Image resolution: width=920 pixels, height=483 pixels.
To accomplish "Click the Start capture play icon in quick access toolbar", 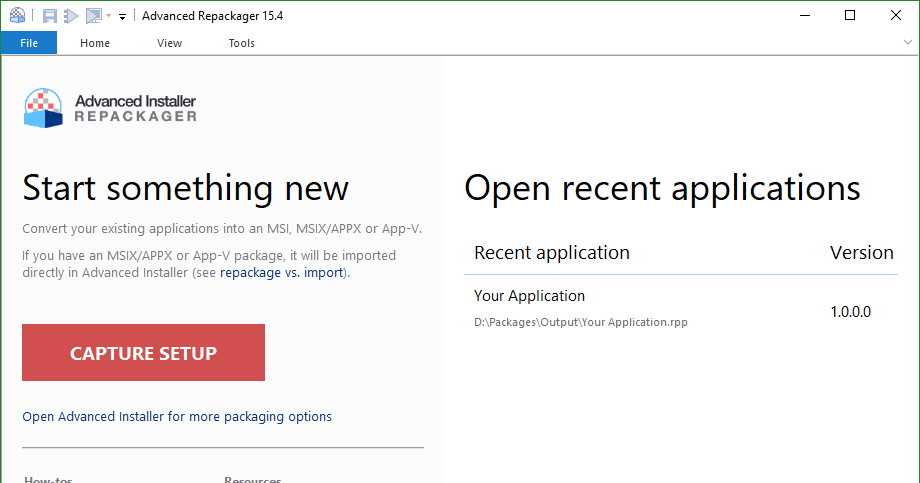I will pos(71,16).
